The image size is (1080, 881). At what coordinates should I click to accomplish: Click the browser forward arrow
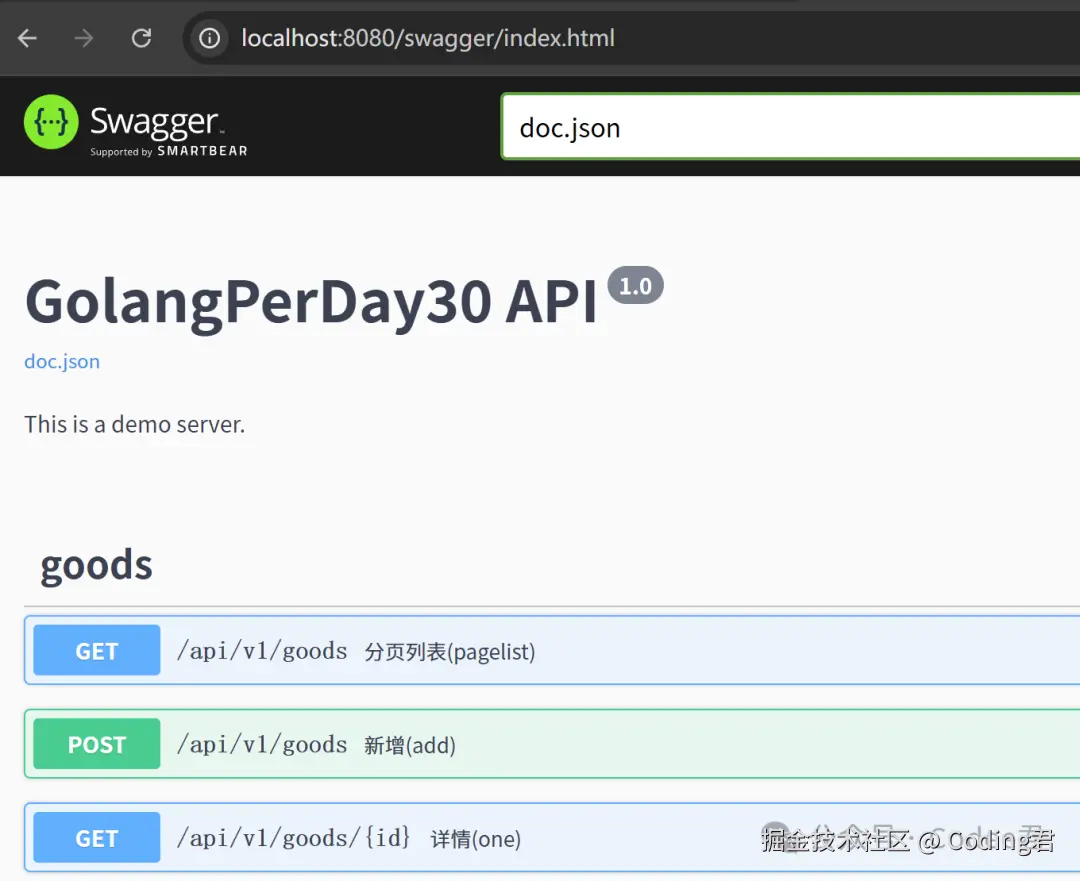[x=84, y=38]
